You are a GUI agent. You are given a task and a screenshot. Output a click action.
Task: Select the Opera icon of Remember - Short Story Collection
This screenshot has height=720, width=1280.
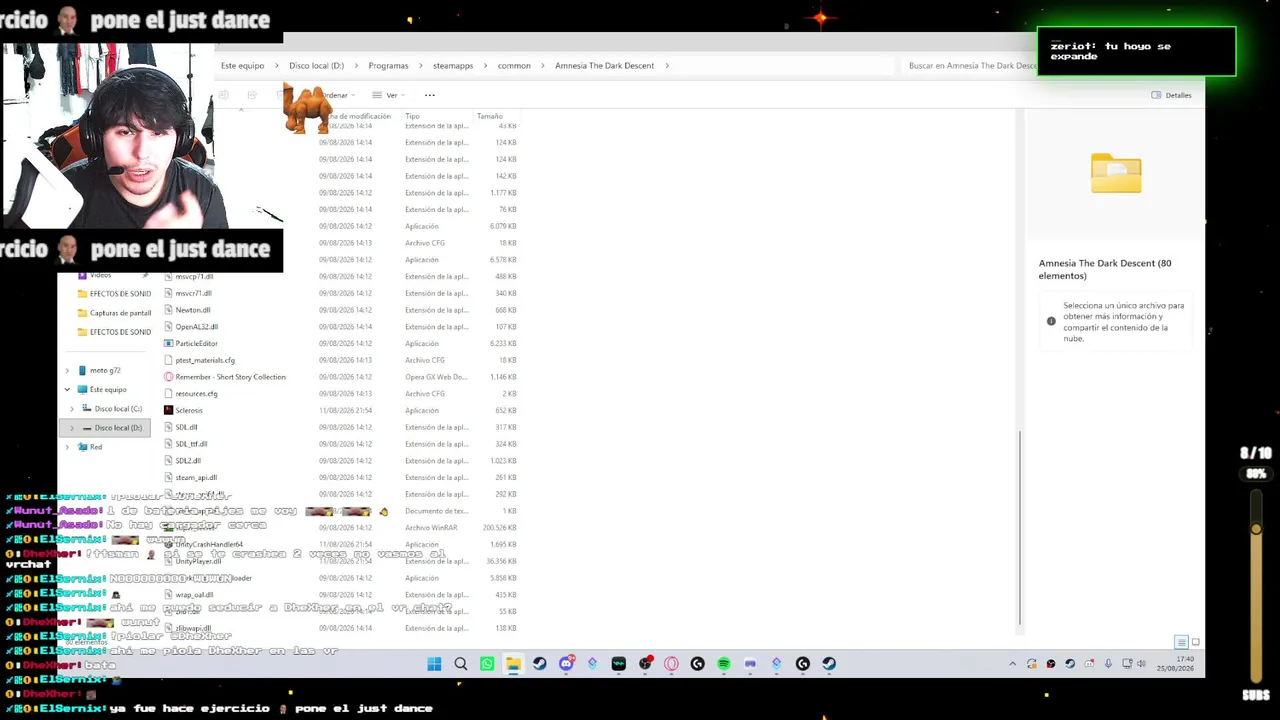169,377
